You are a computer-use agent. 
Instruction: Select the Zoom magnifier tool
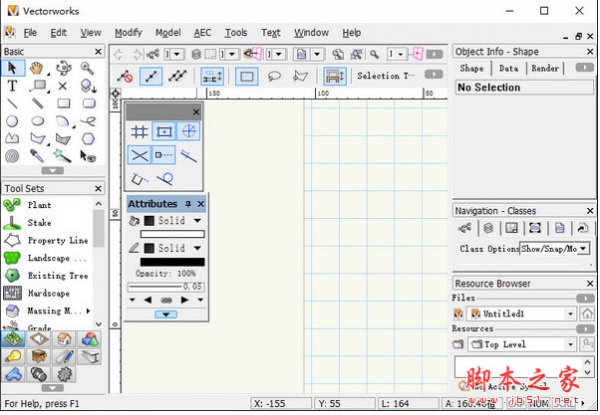point(88,68)
